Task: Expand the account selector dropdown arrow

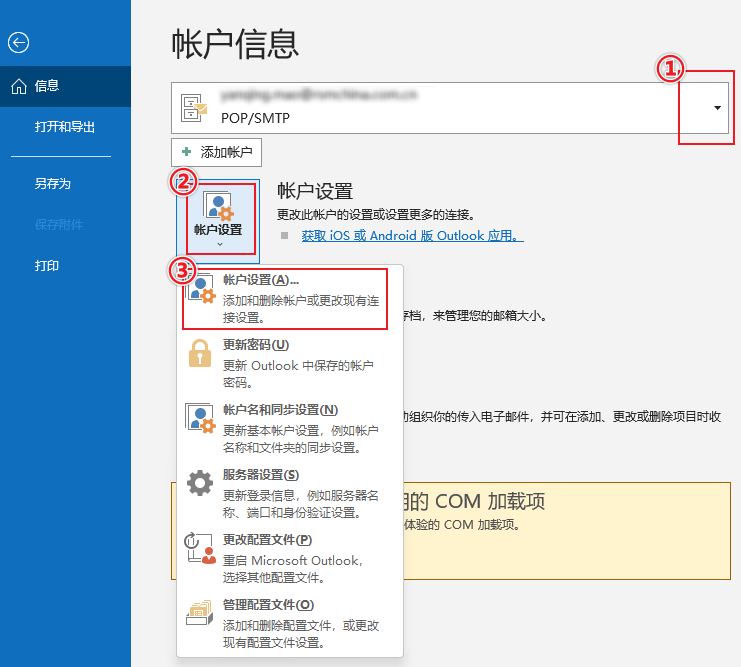Action: coord(718,108)
